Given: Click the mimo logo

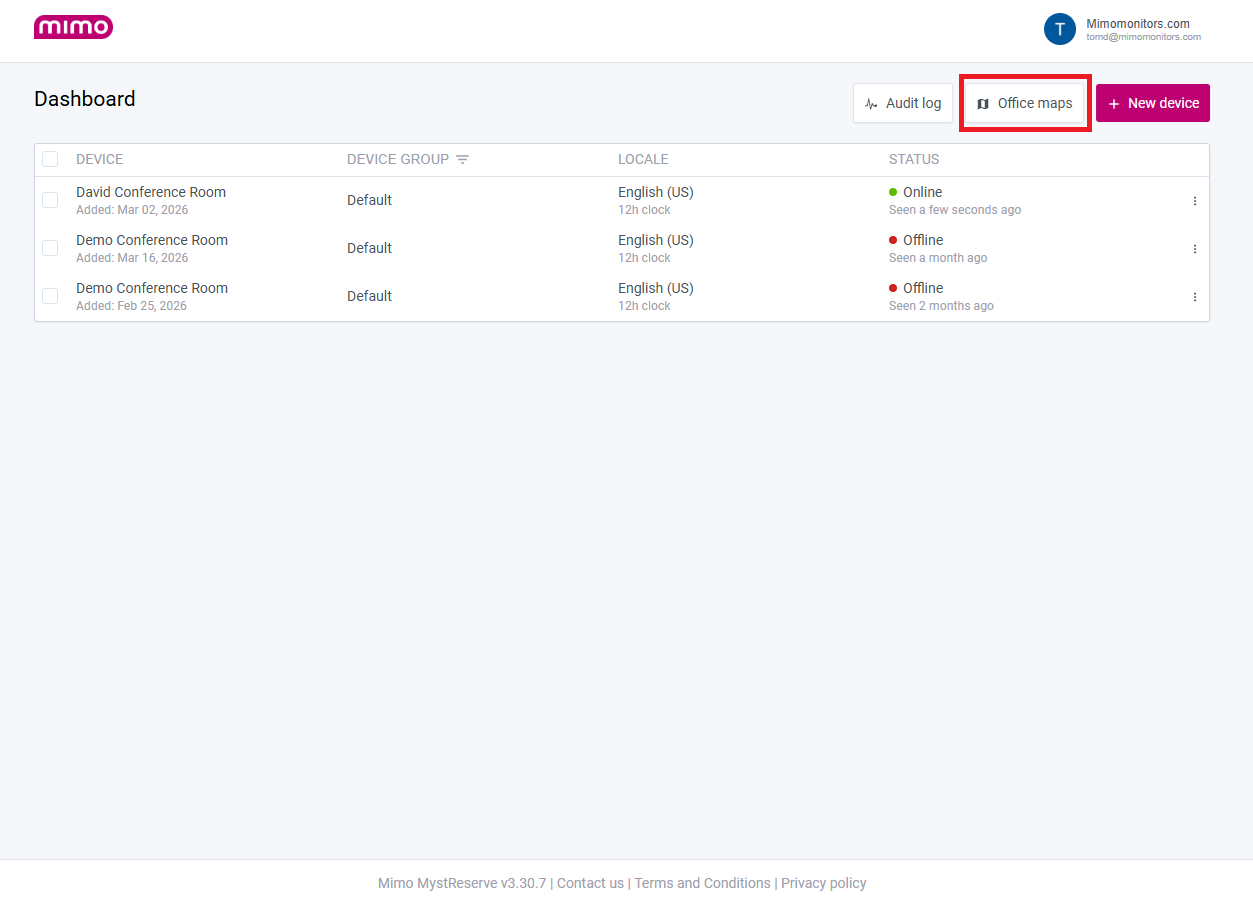Looking at the screenshot, I should pyautogui.click(x=73, y=27).
